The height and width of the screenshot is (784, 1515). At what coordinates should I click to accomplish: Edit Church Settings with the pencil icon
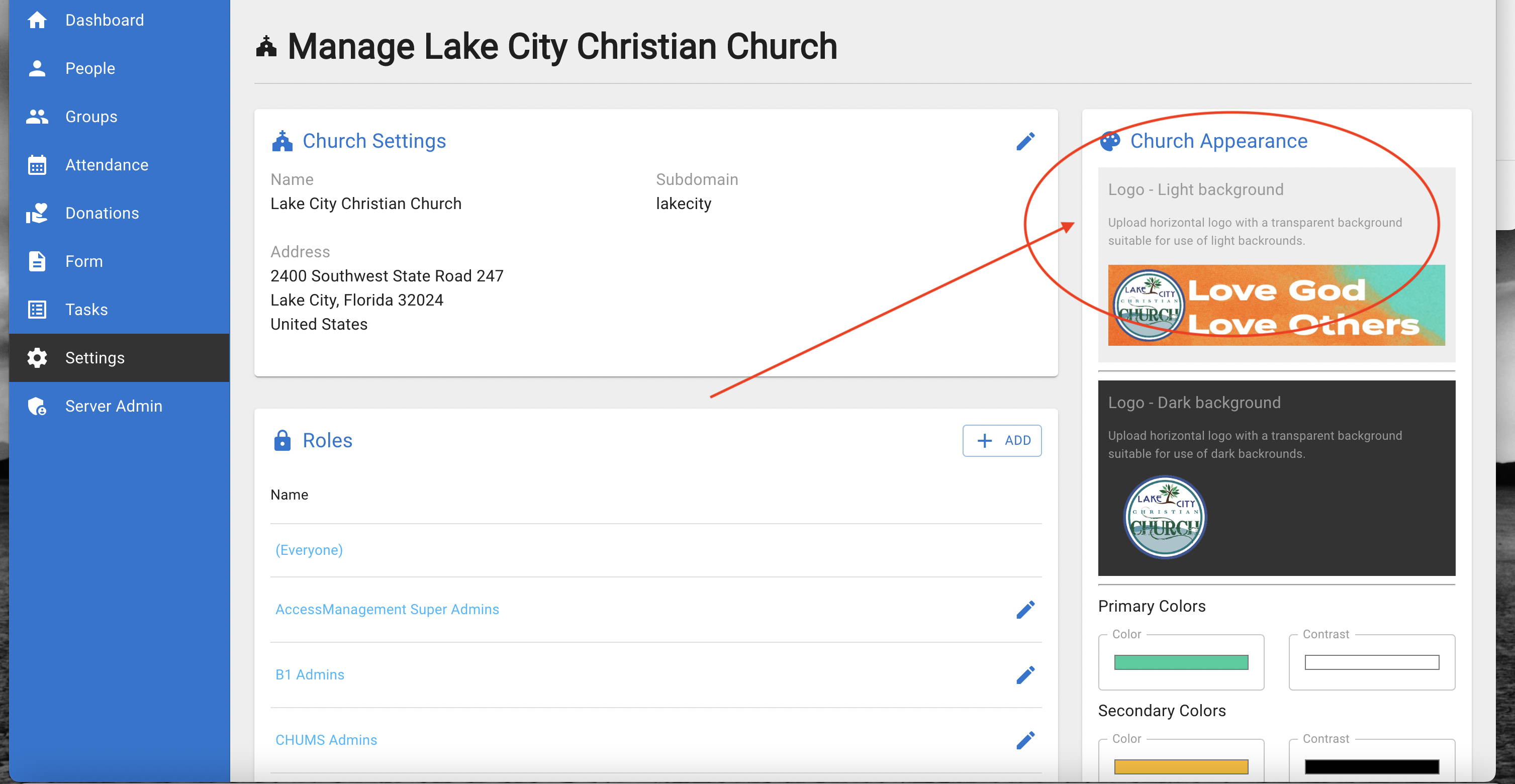point(1025,141)
